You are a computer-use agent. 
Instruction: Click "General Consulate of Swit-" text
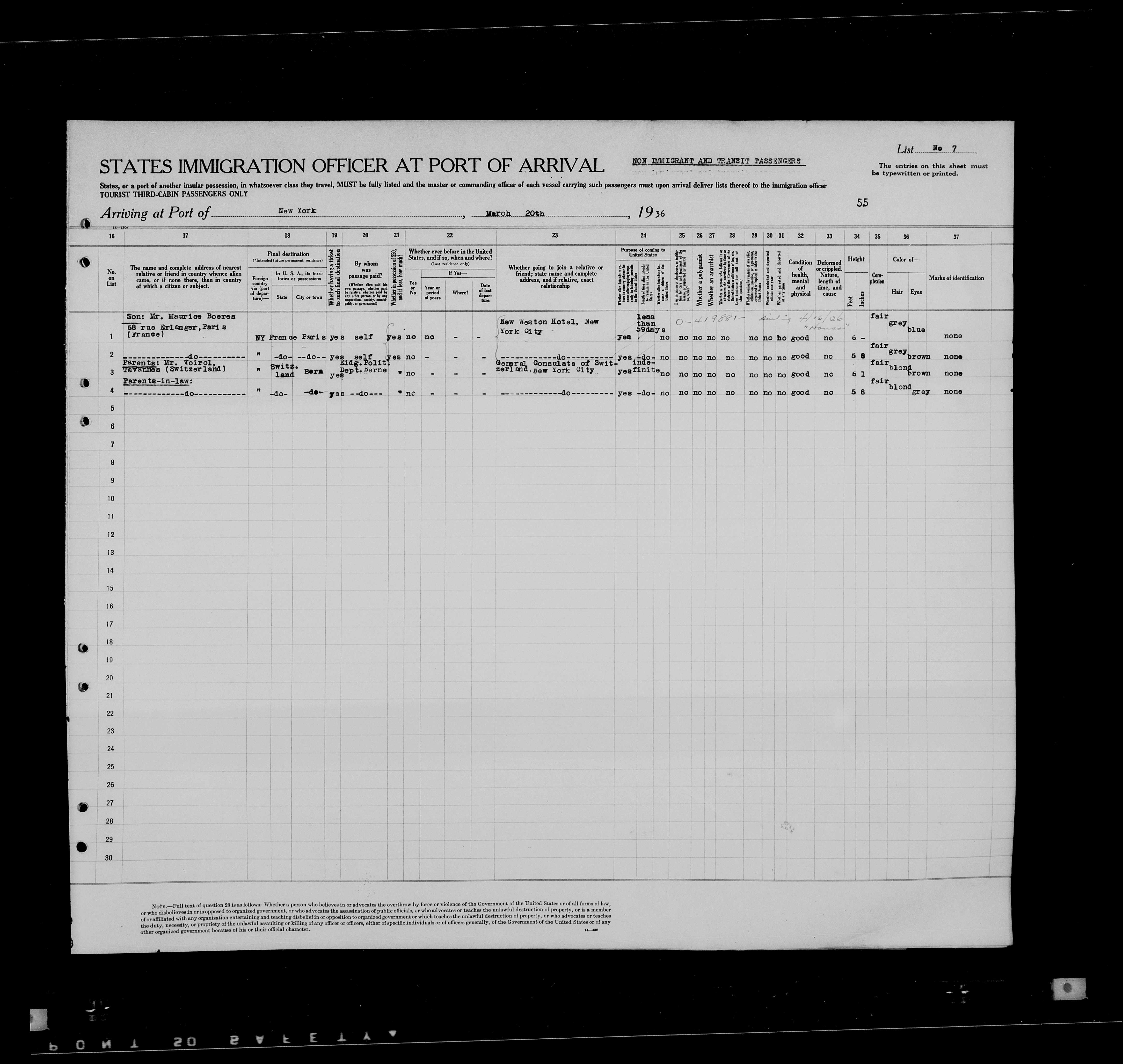click(x=556, y=363)
